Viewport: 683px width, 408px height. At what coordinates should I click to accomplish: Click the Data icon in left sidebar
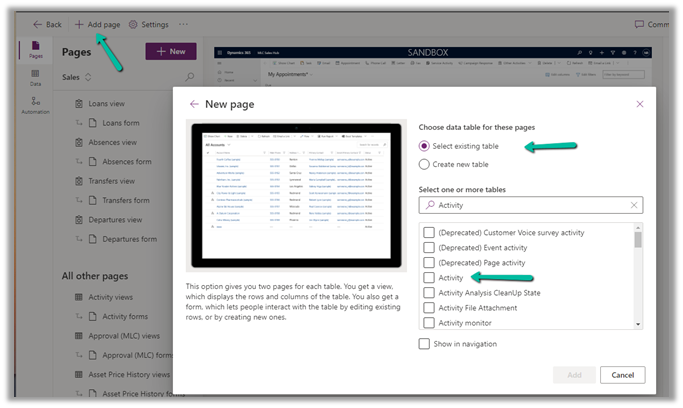35,78
